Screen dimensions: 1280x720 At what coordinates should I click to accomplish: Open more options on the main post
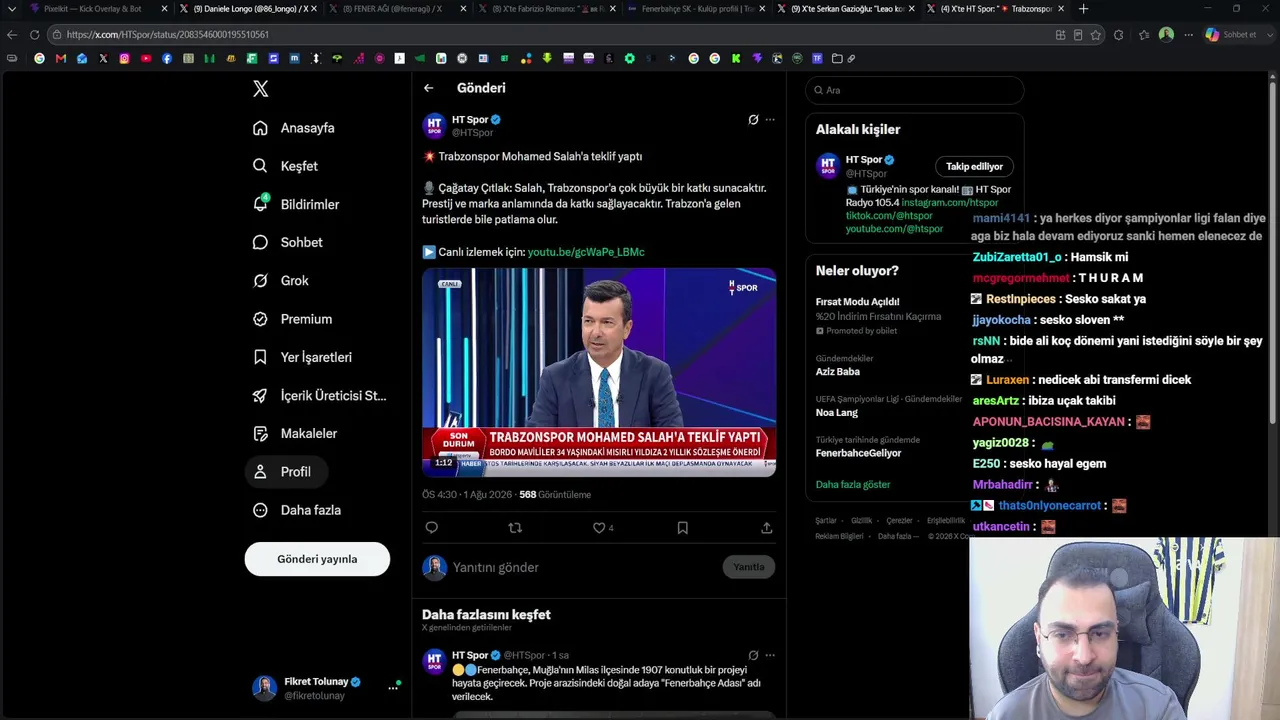[770, 120]
